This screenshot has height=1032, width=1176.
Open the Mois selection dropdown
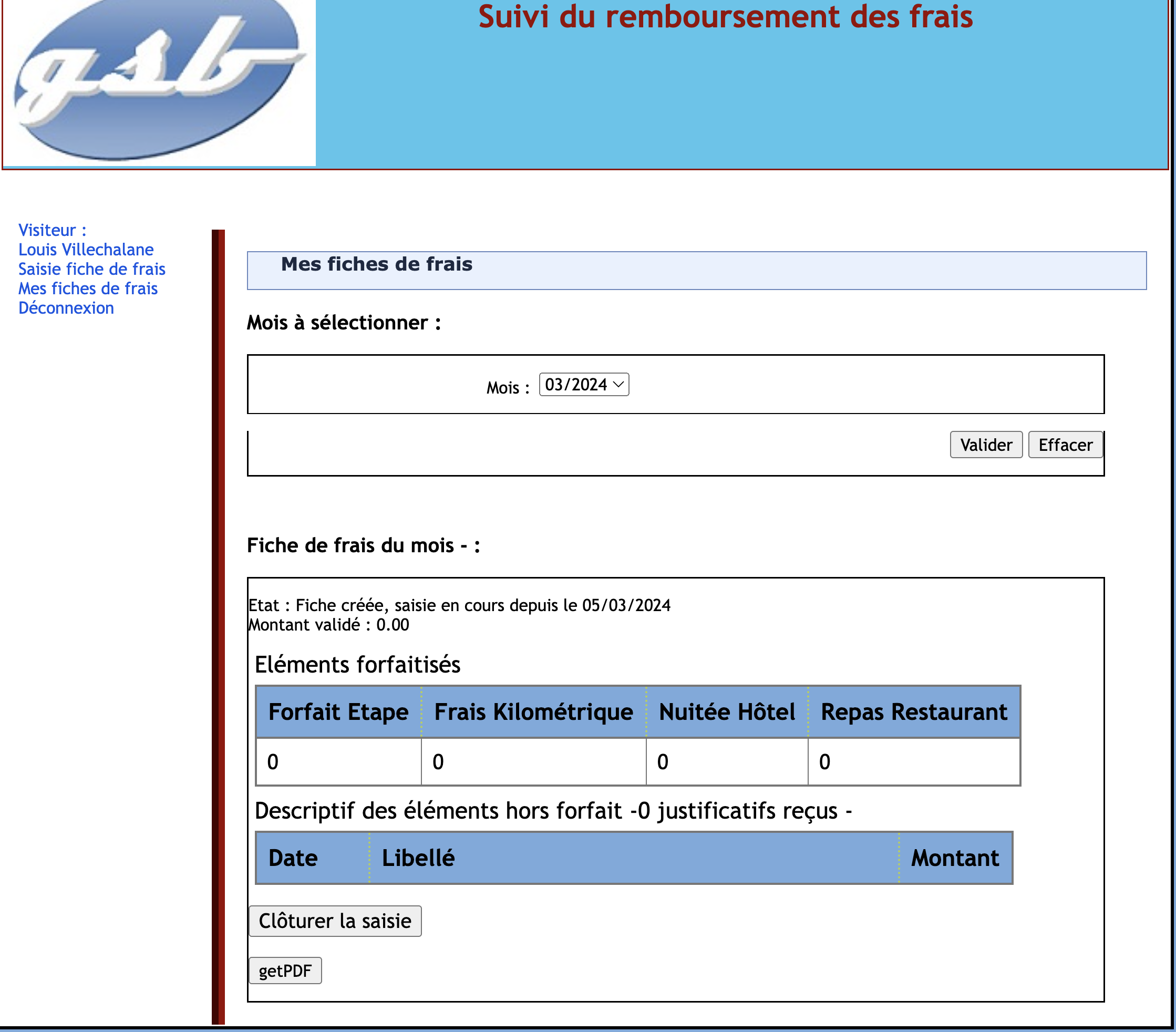(x=583, y=384)
